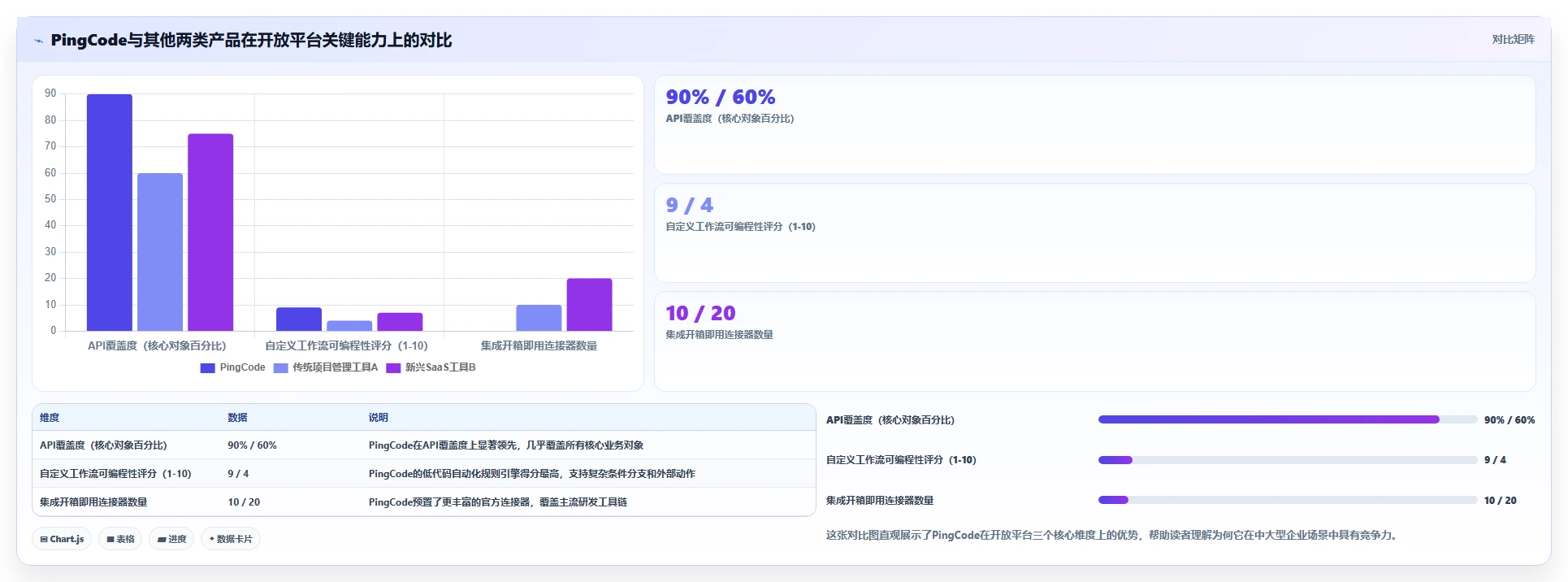Click the 新兴SaaS工具B bar for 自定义工作流可编程性评分
The height and width of the screenshot is (582, 1568).
(x=400, y=322)
